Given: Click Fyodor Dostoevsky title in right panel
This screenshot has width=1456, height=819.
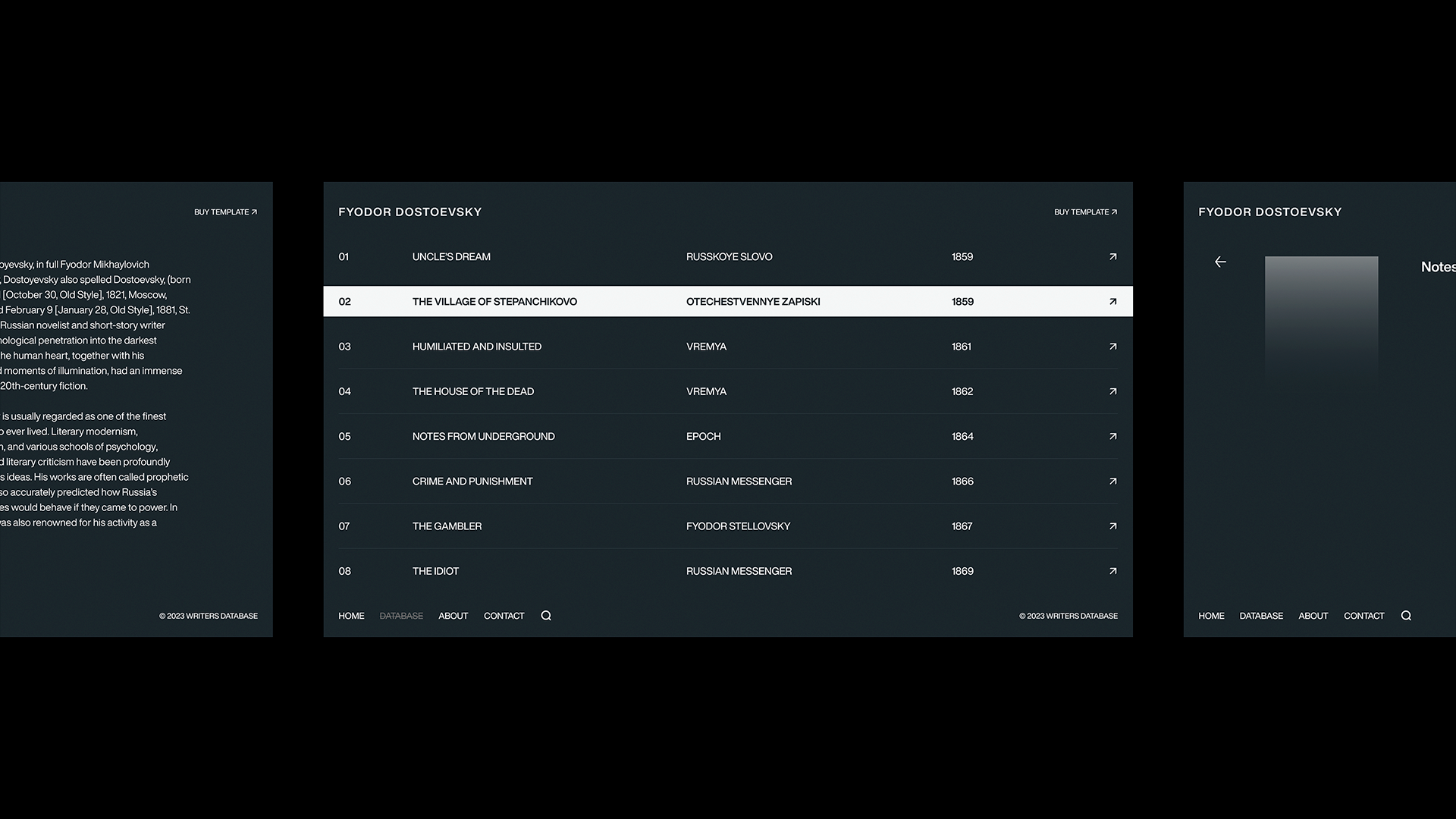Looking at the screenshot, I should pos(1269,212).
